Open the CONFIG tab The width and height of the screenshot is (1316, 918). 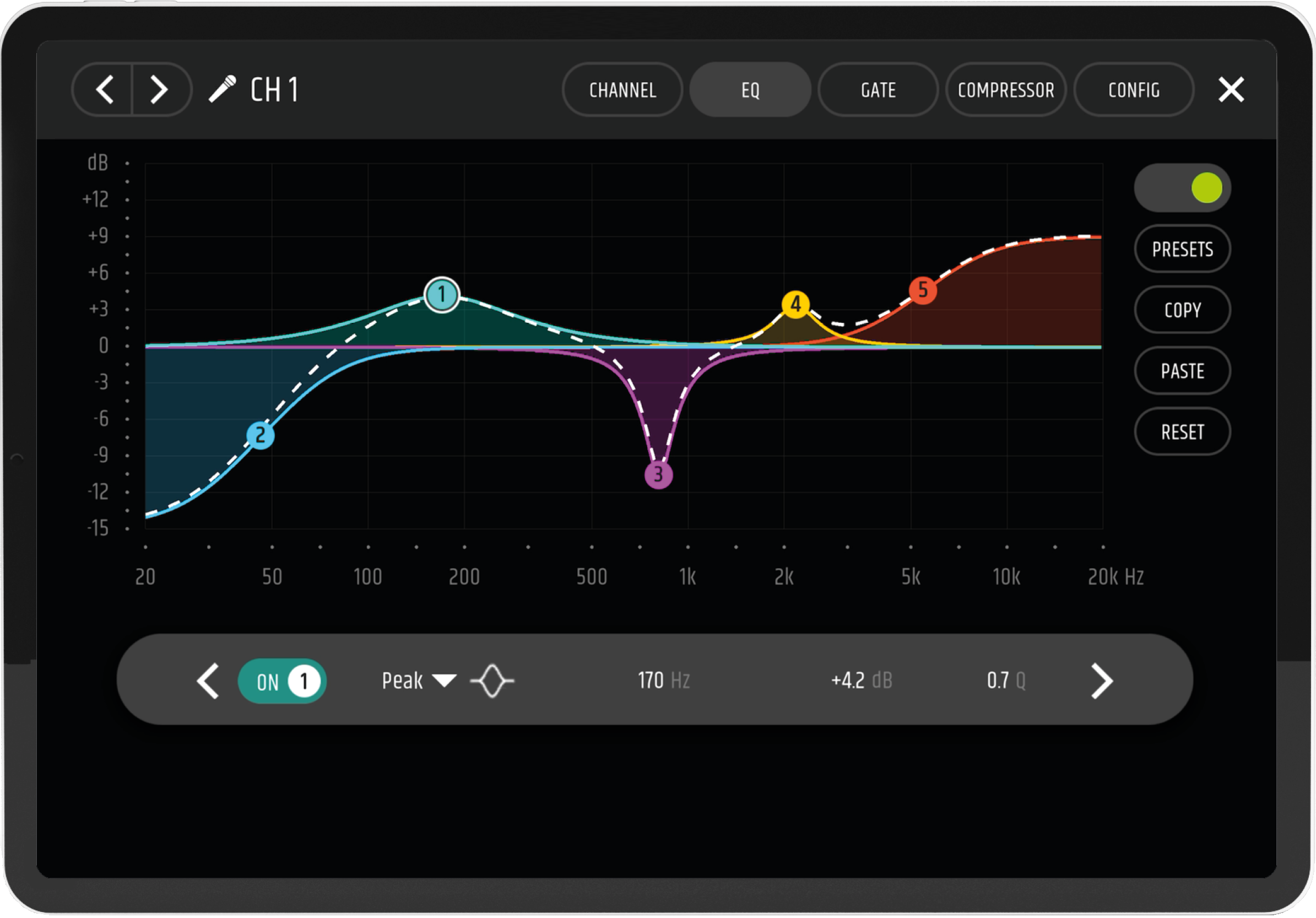tap(1134, 90)
